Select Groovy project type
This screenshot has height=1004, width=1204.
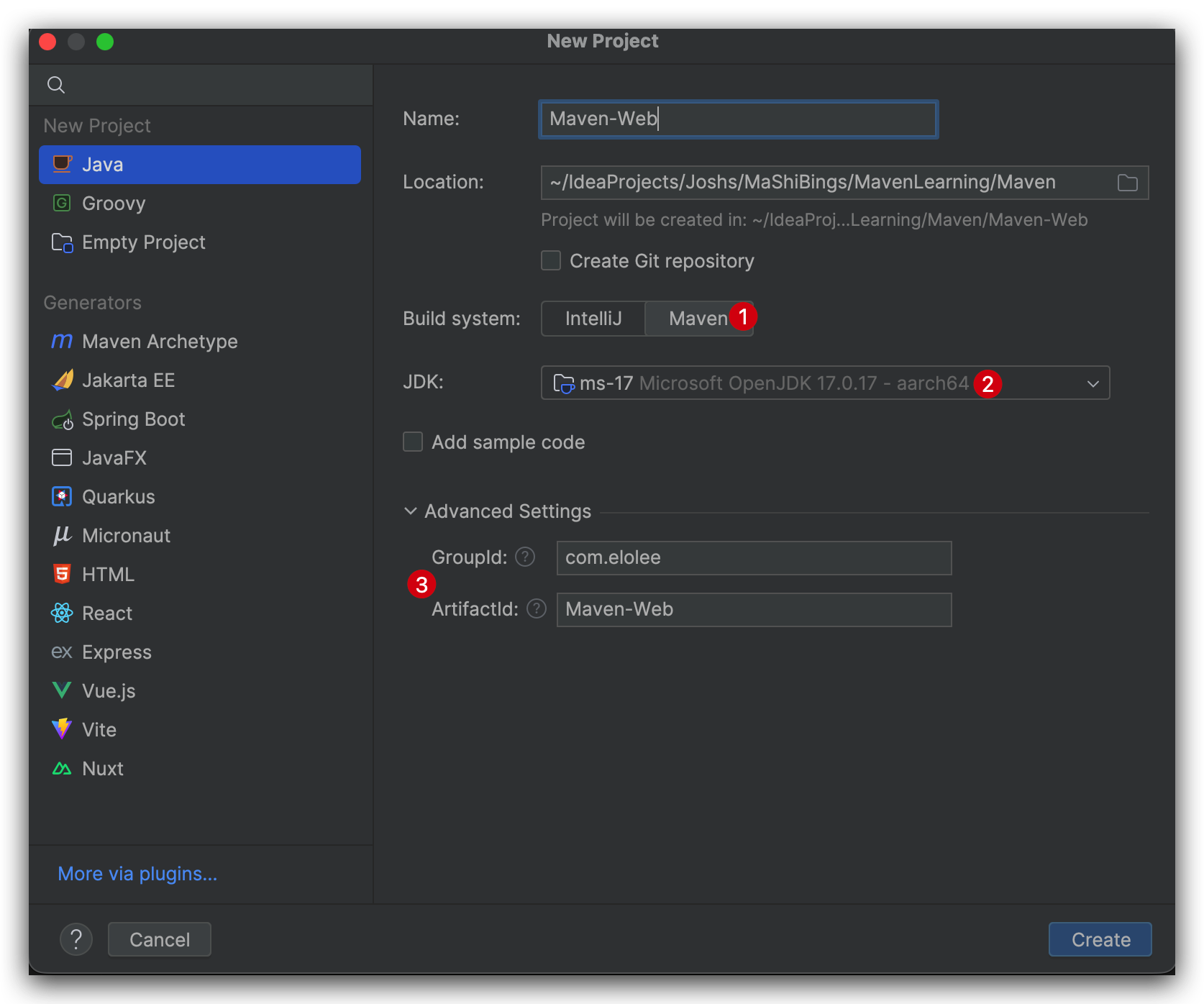tap(200, 204)
